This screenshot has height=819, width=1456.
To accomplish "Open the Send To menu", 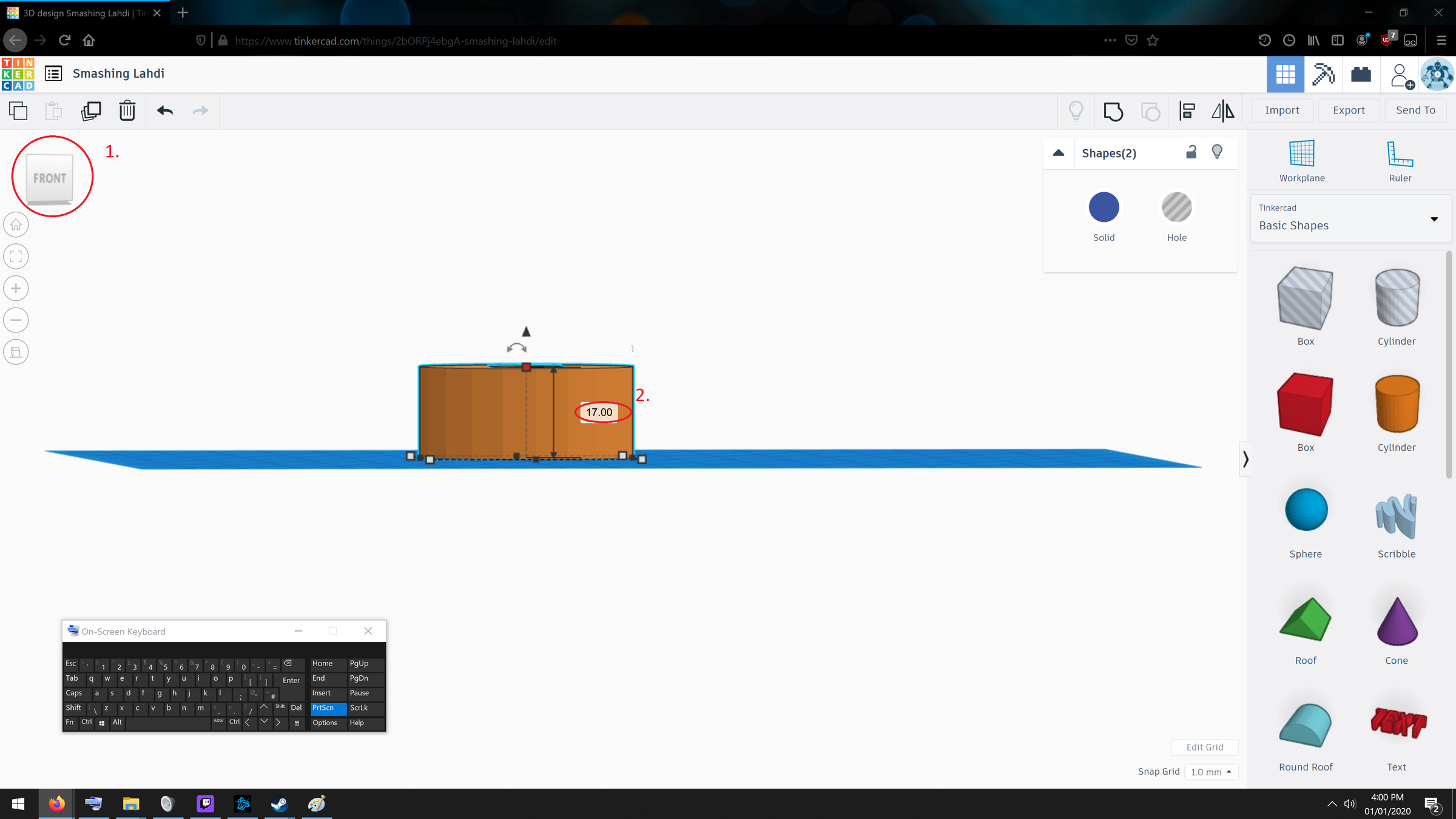I will (1415, 110).
